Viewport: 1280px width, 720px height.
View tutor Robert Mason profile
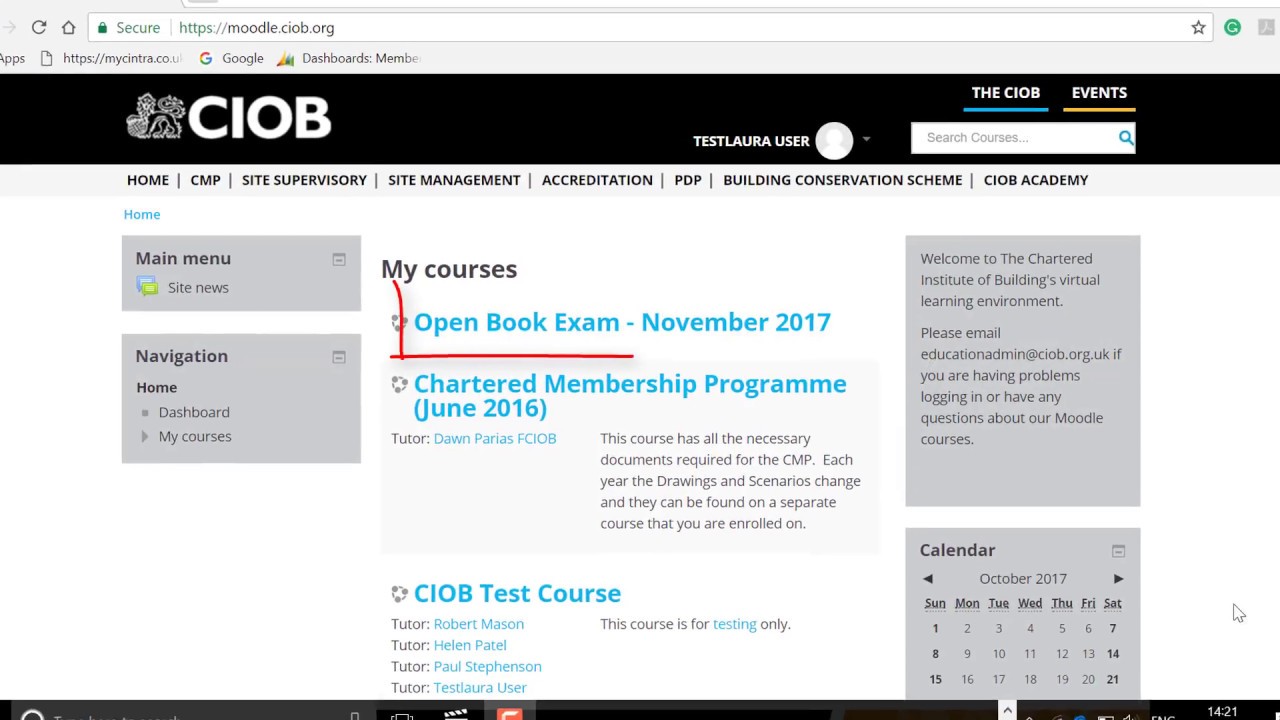pyautogui.click(x=479, y=624)
